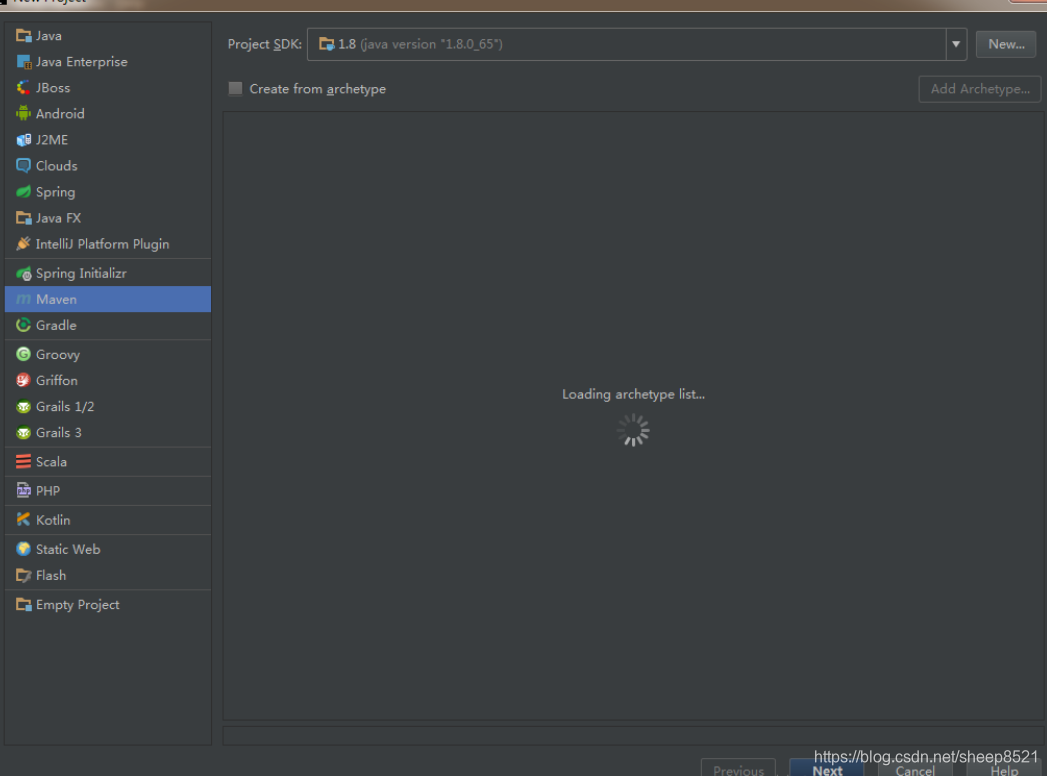This screenshot has height=776, width=1047.
Task: Click the Maven m icon
Action: [23, 299]
